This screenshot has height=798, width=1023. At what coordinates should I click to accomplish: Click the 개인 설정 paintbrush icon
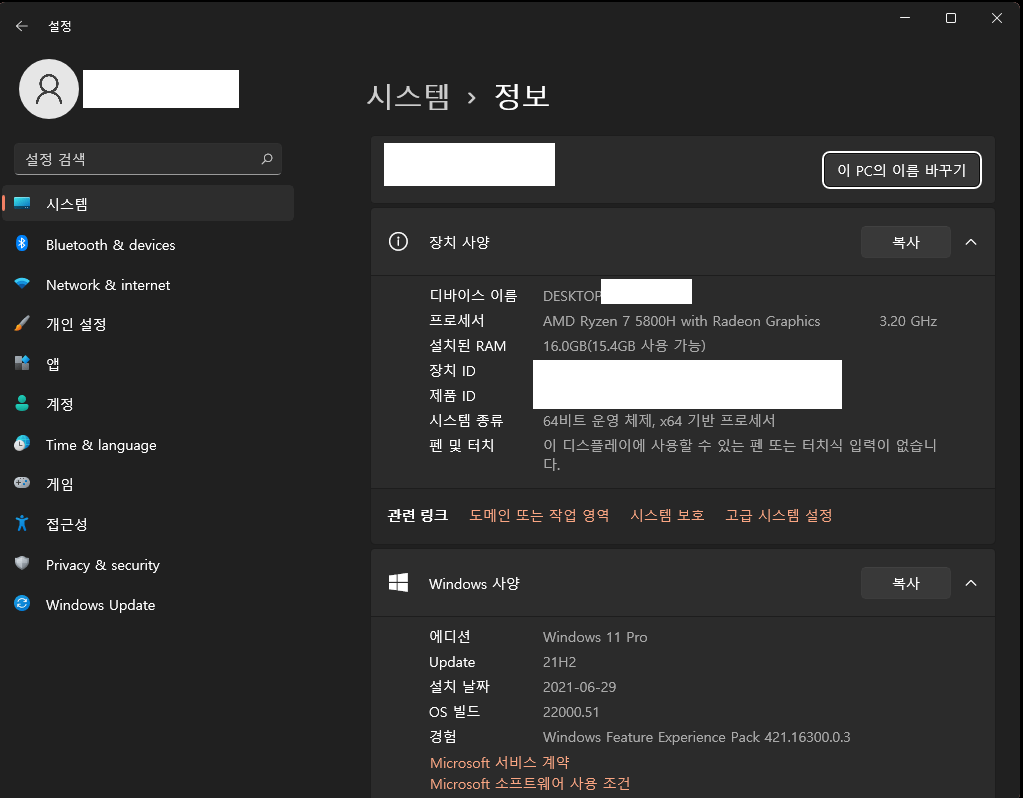pos(22,323)
